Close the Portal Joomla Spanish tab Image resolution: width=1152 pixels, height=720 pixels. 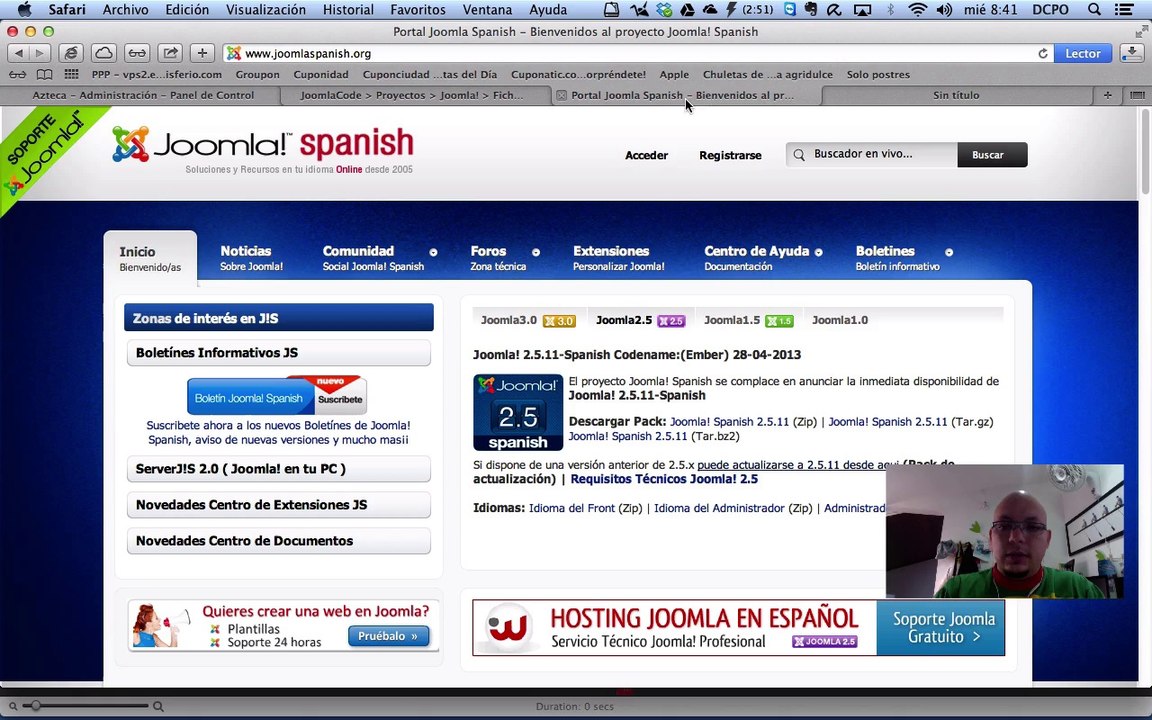[x=561, y=96]
